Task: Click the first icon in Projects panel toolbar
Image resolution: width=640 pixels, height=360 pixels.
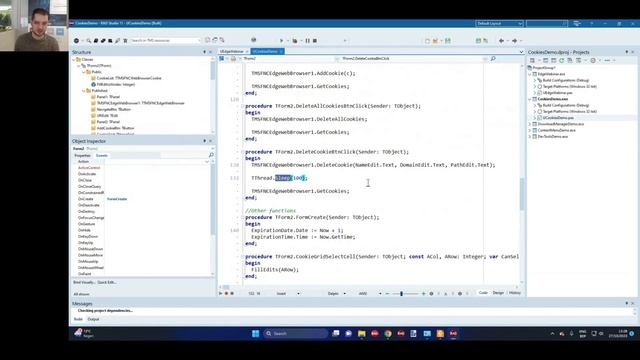Action: point(532,60)
